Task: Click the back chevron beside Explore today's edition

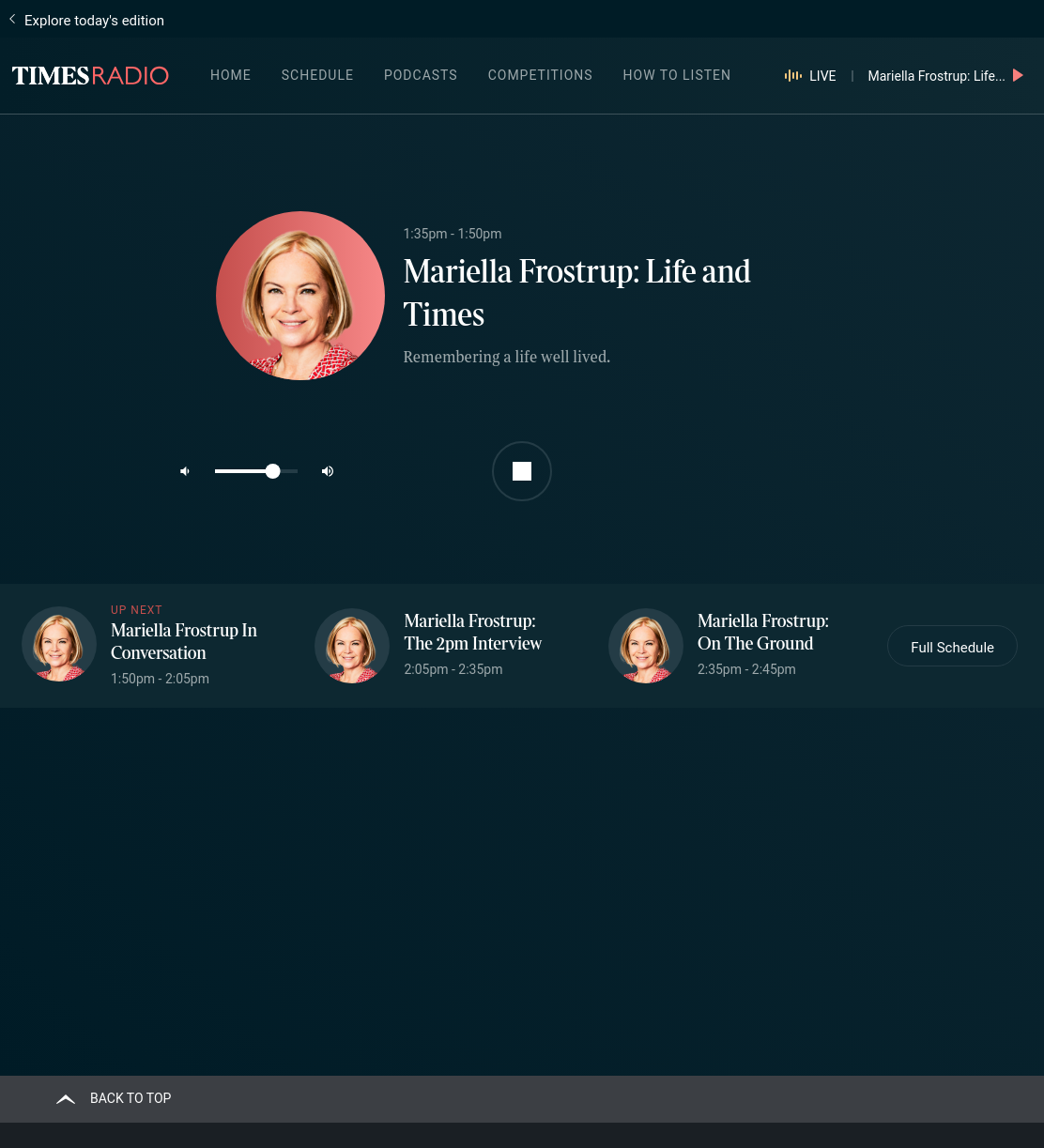Action: click(12, 19)
